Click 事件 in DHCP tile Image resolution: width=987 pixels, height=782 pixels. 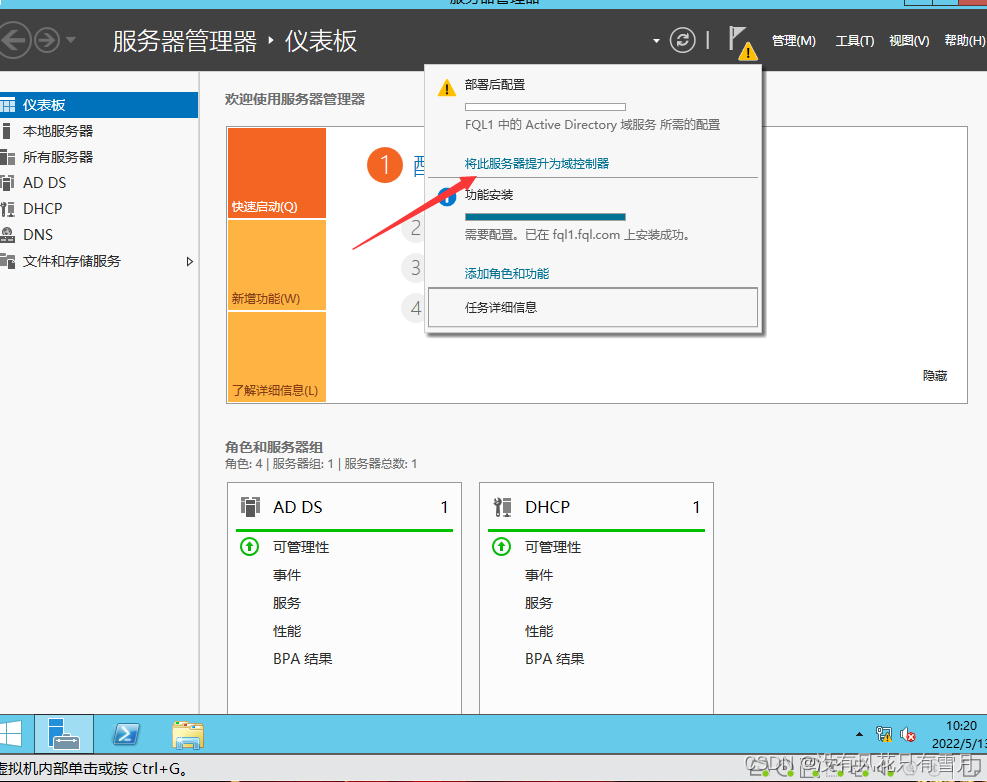pos(539,575)
